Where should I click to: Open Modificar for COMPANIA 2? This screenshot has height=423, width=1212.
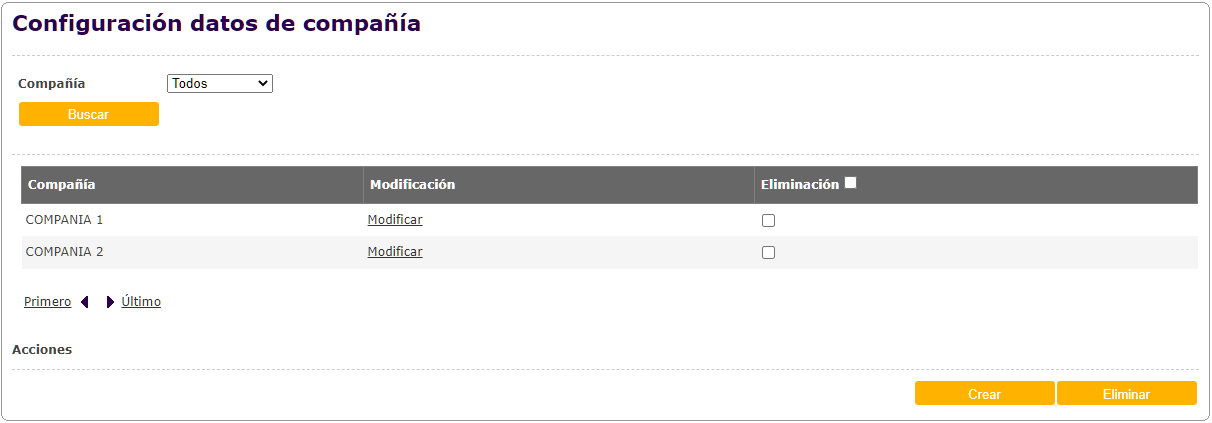(x=395, y=252)
